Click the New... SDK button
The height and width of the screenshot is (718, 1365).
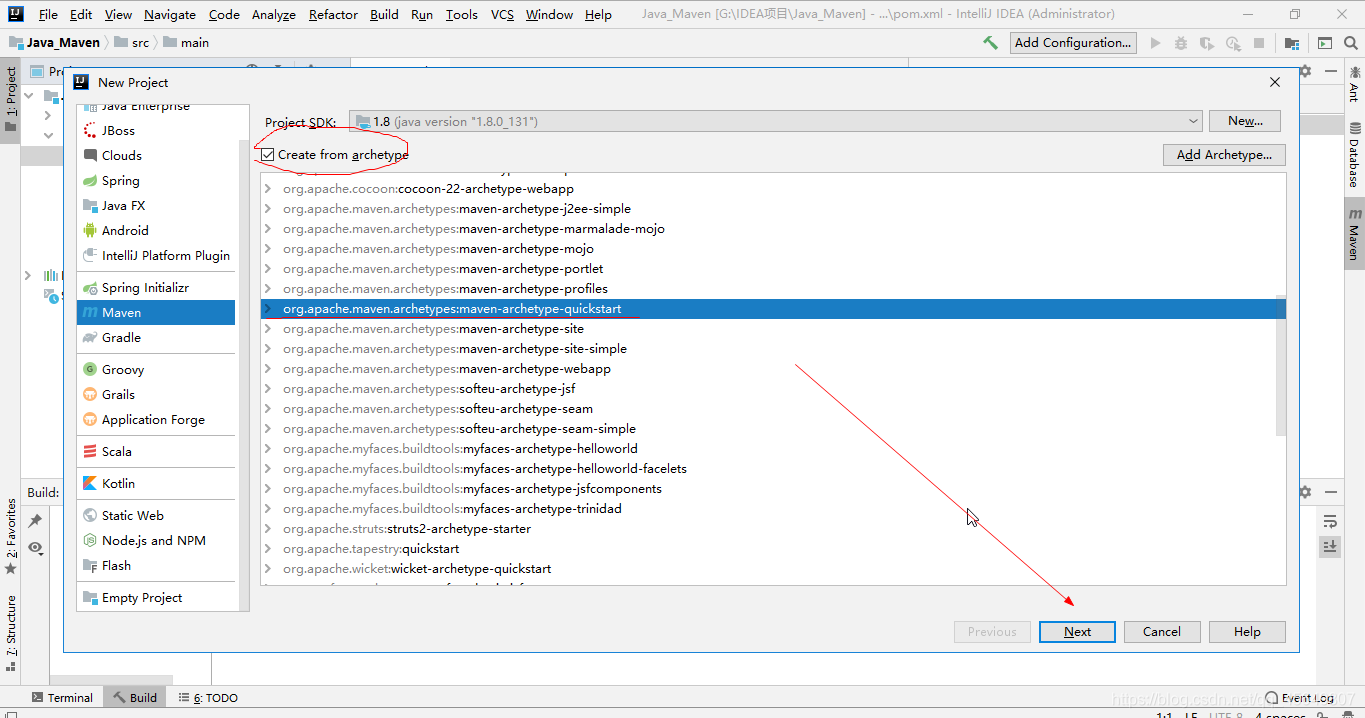1245,121
